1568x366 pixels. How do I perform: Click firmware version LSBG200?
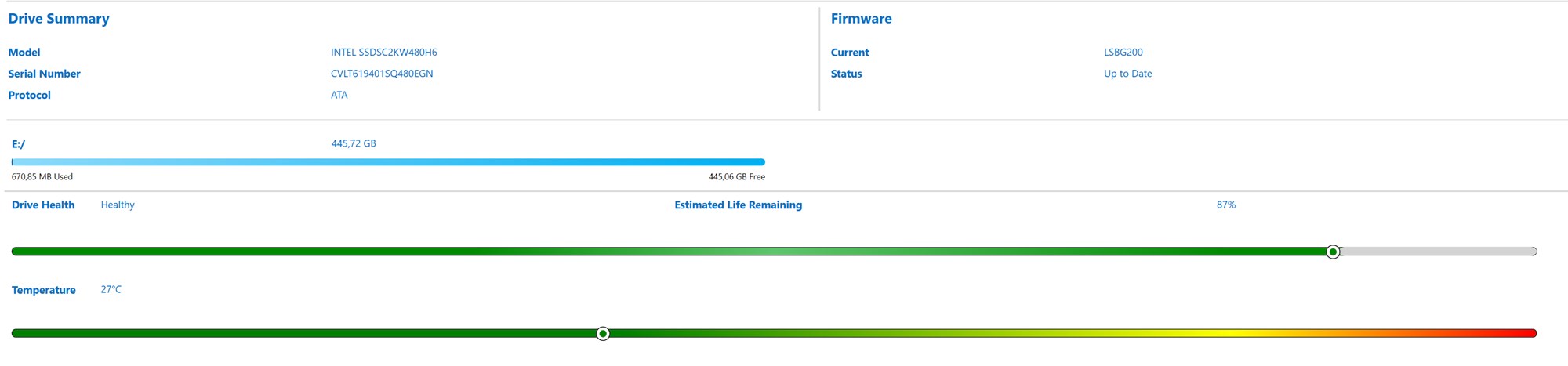point(1123,53)
